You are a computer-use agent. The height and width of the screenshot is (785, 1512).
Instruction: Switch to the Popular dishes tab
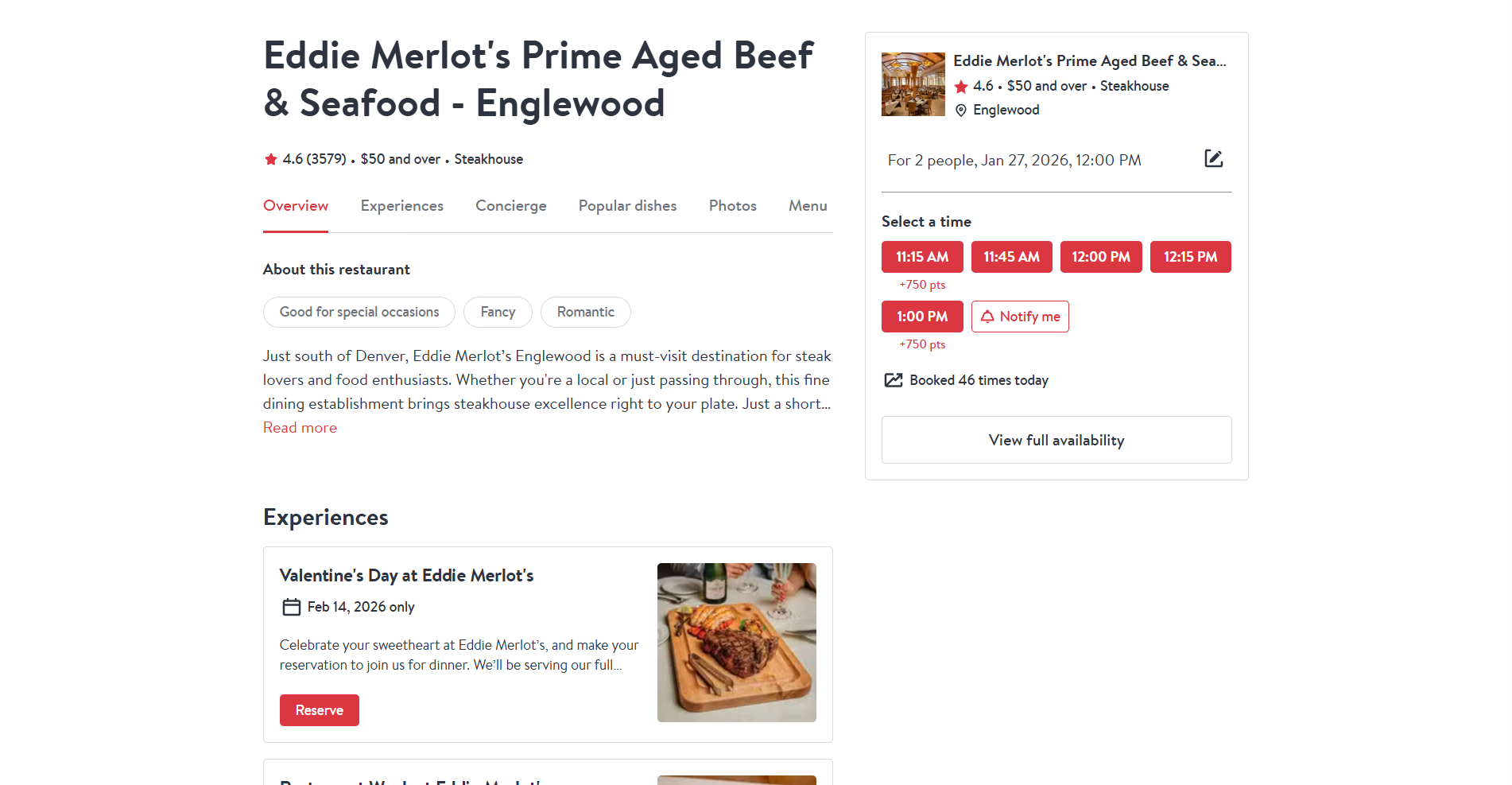[627, 206]
